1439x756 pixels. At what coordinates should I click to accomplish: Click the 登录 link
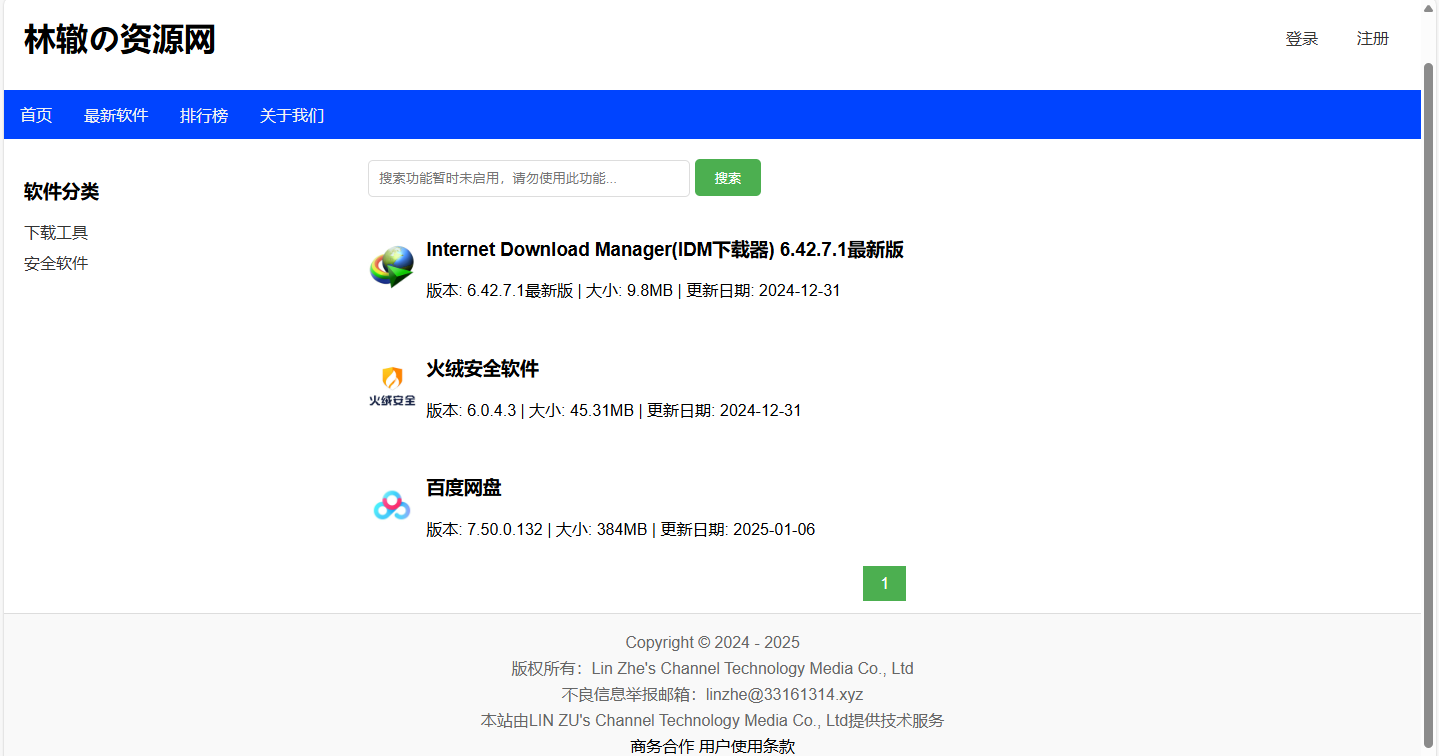click(1302, 39)
